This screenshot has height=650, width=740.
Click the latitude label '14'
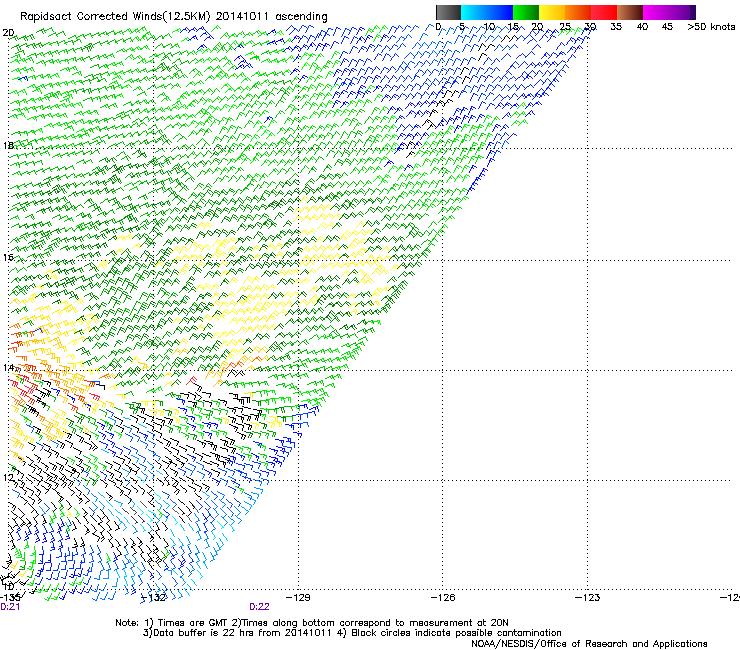click(8, 367)
